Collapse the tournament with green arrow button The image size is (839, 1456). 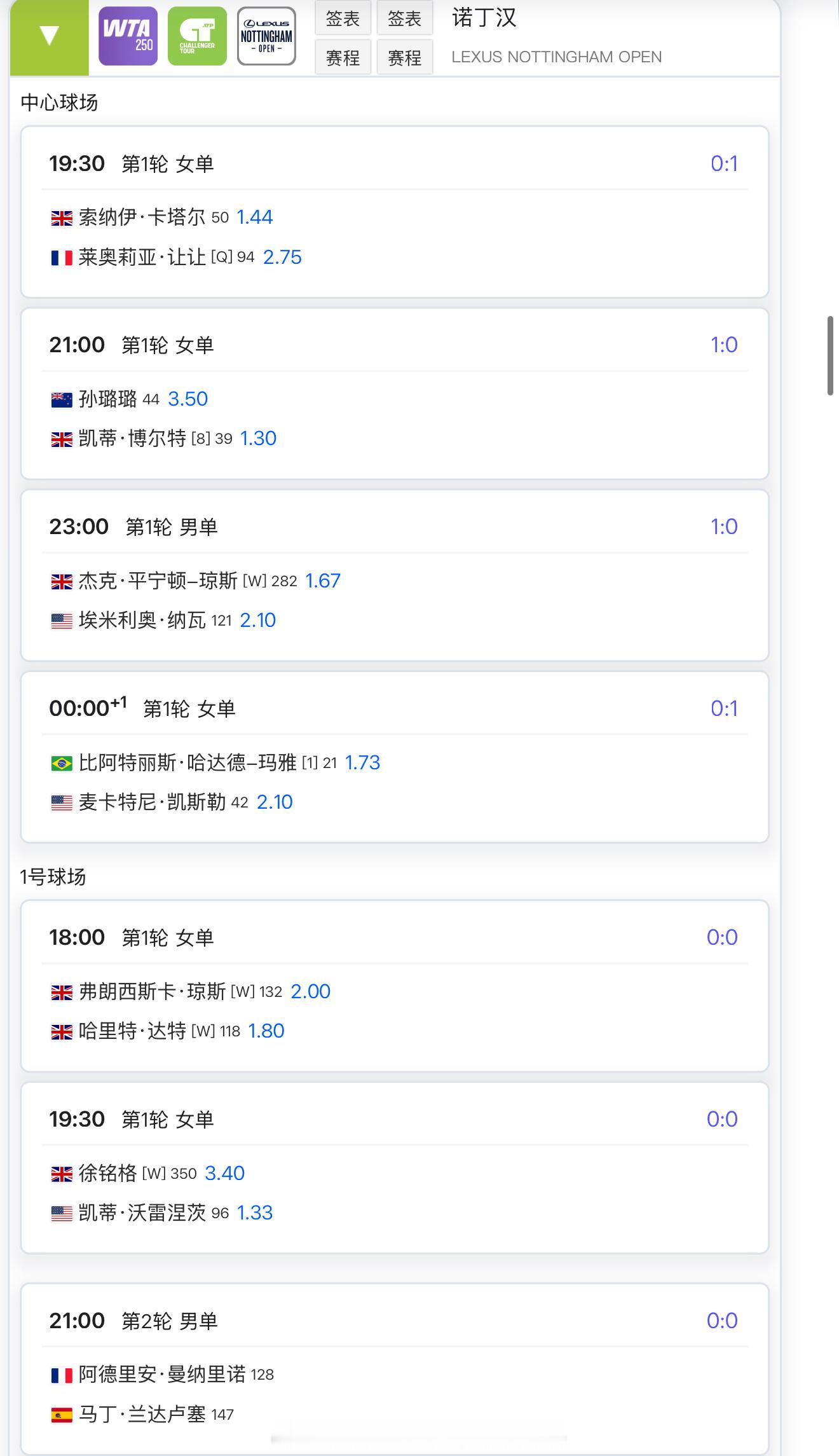point(50,36)
